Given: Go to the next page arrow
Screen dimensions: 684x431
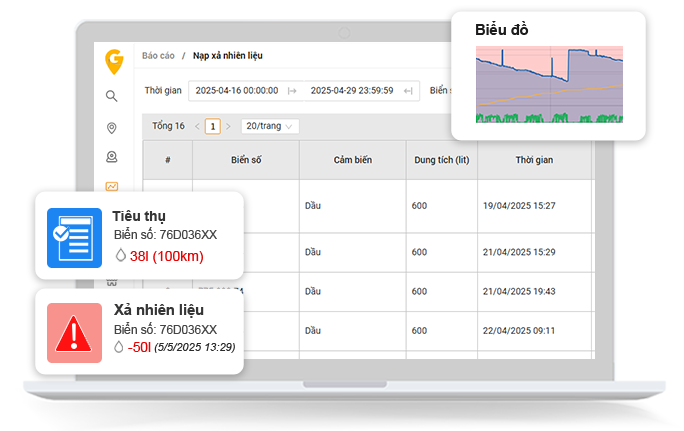Looking at the screenshot, I should point(228,126).
